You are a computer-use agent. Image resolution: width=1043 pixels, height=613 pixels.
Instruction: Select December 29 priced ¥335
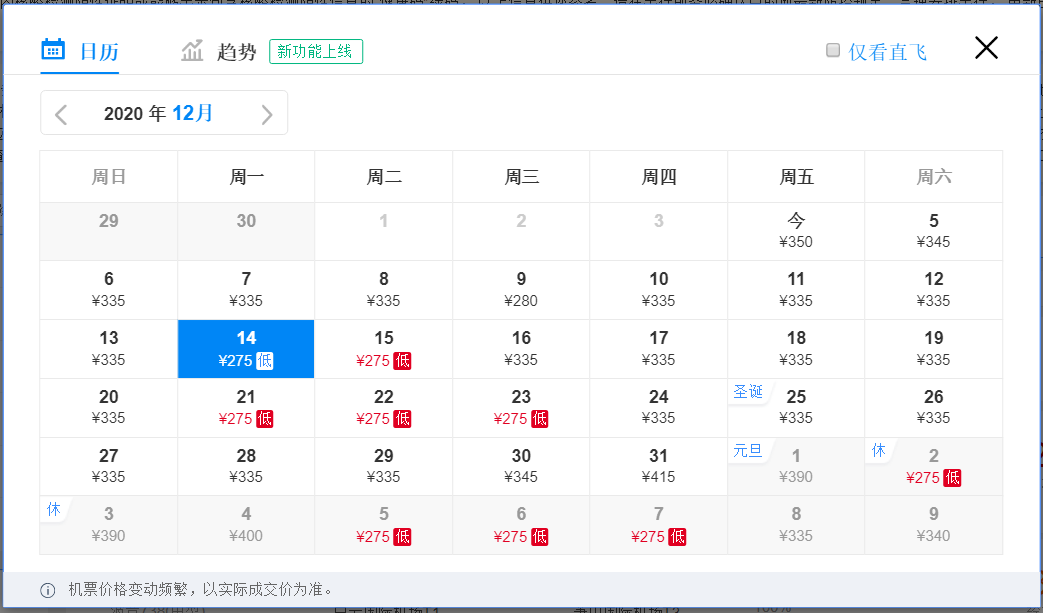(x=384, y=466)
